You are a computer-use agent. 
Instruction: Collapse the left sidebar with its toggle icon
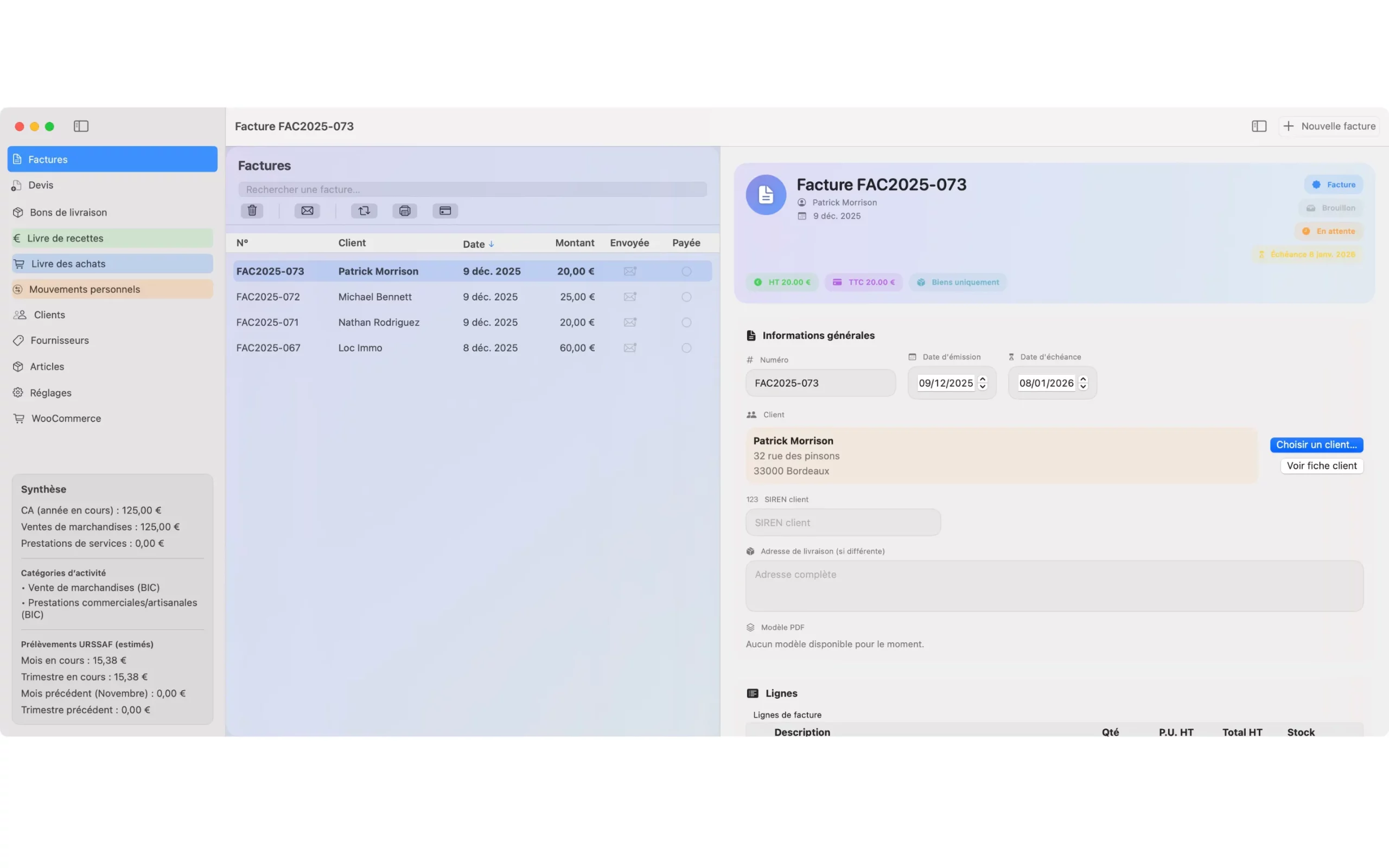[80, 126]
